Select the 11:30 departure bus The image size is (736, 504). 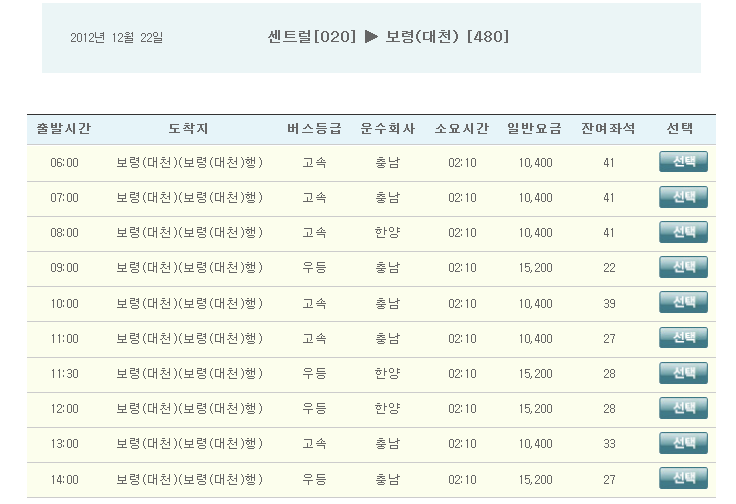point(683,373)
